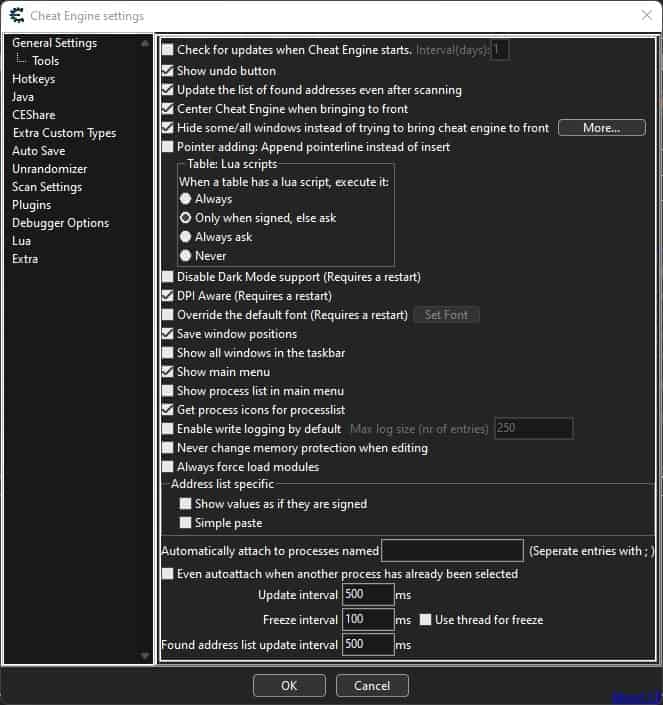Enable Disable Dark Mode support checkbox
This screenshot has width=663, height=705.
click(168, 277)
